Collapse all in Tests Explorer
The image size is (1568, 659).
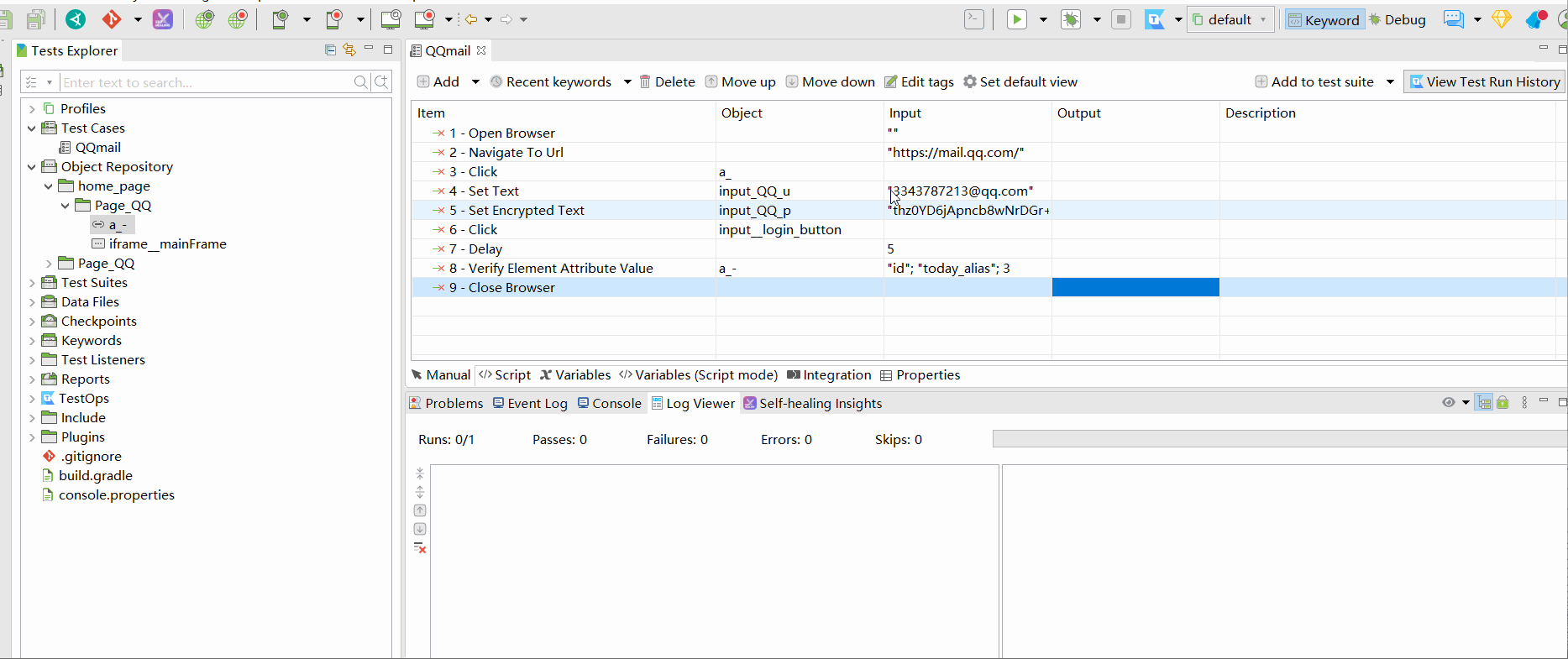330,50
